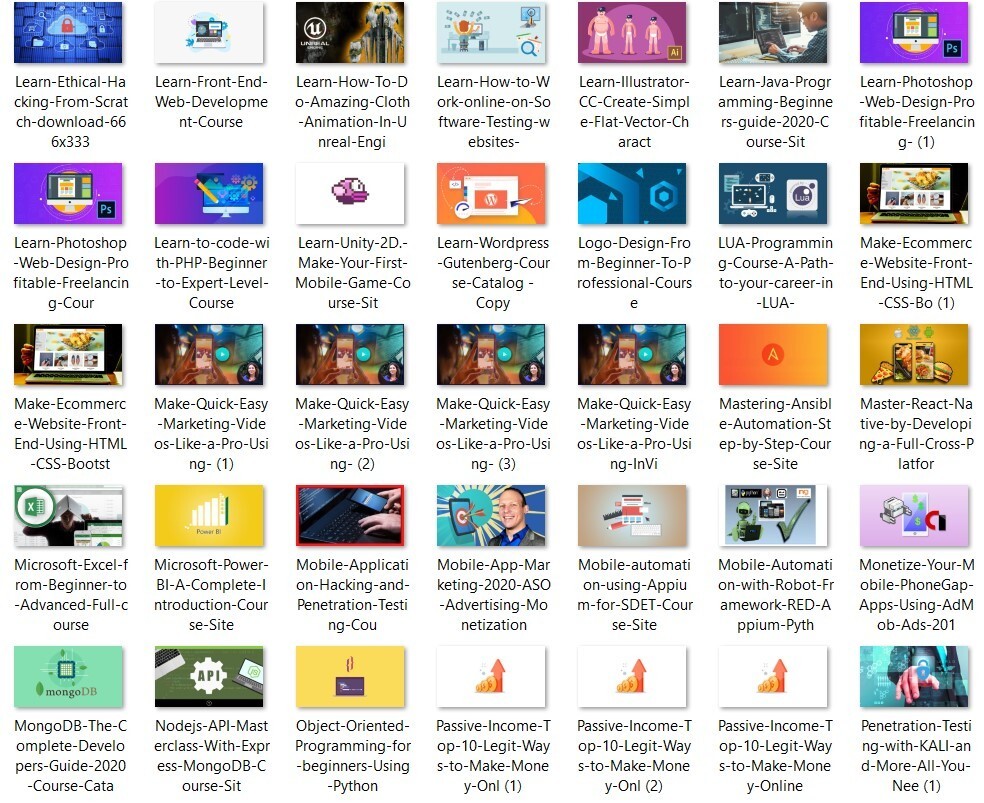Click filename 'Learn-Unity-2D.-Make-Your-First-Mobile-Game'
The width and height of the screenshot is (984, 803).
(353, 273)
